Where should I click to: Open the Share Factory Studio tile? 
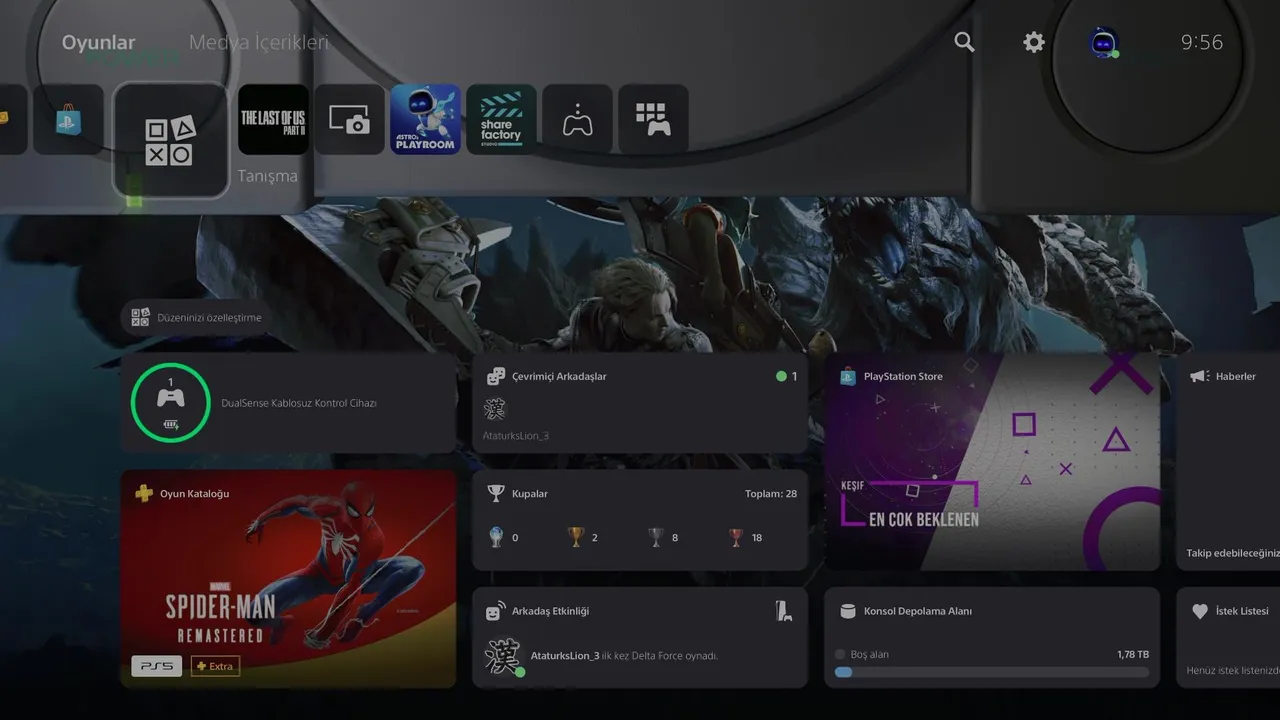pyautogui.click(x=501, y=119)
